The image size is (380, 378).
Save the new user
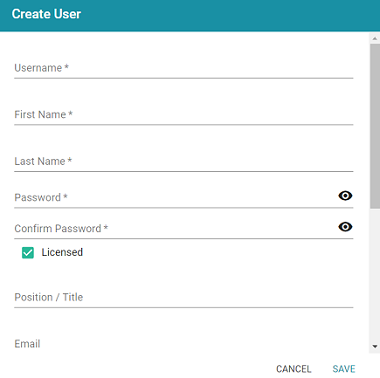click(344, 369)
